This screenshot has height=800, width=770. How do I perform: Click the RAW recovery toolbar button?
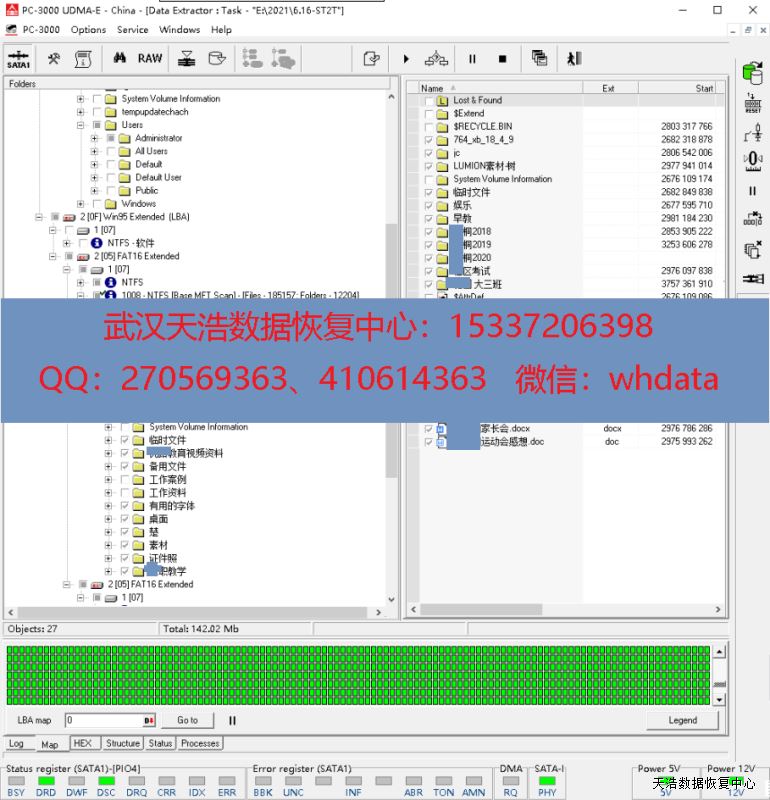[x=150, y=59]
